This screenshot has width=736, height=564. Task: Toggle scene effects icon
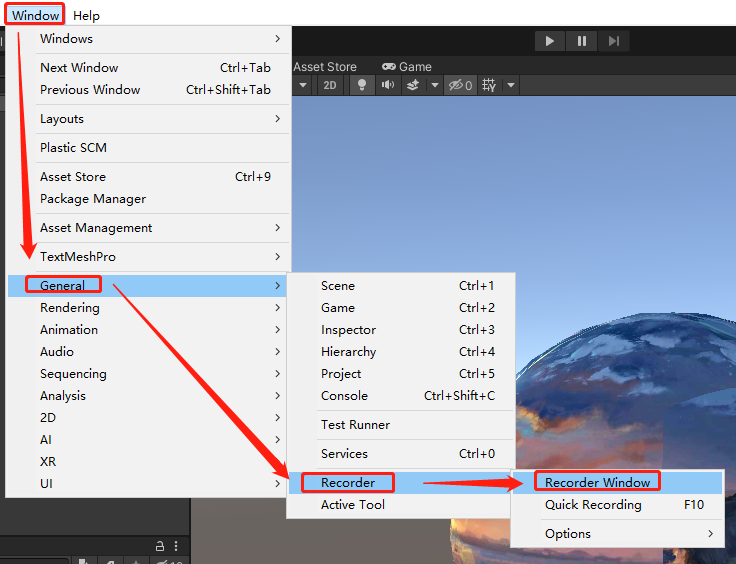pyautogui.click(x=413, y=85)
